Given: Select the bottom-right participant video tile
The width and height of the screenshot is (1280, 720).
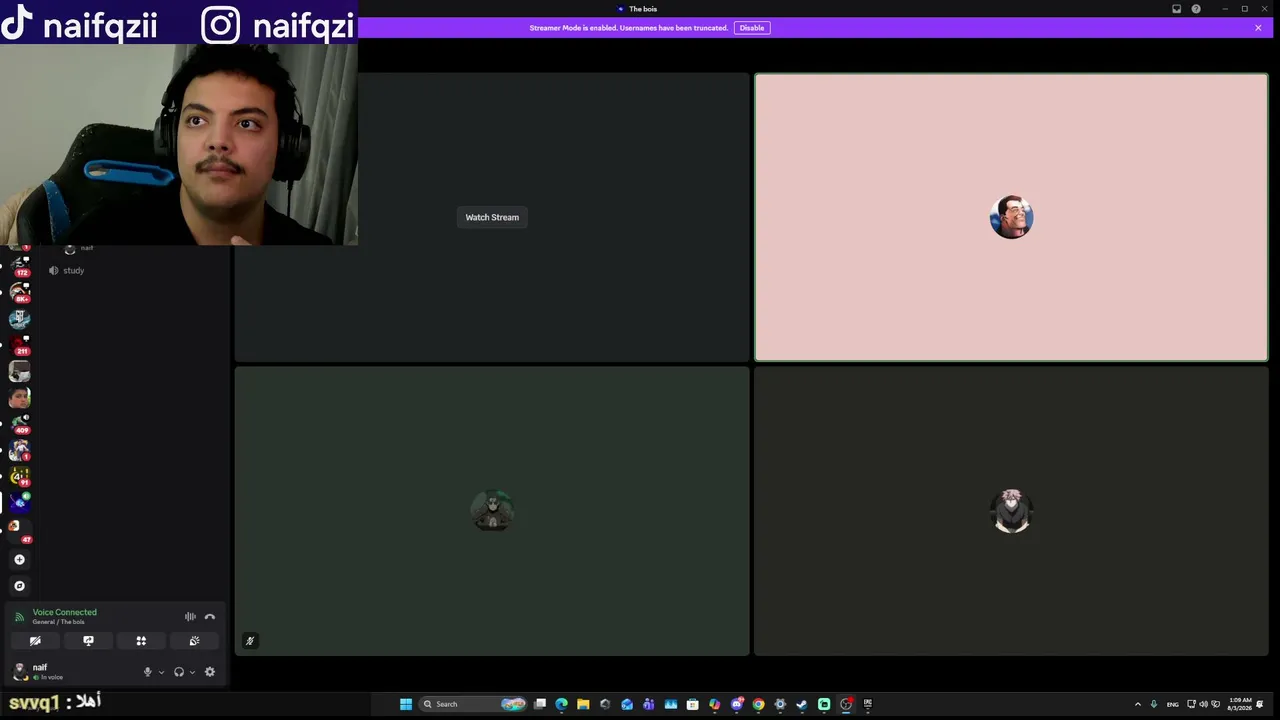Looking at the screenshot, I should click(x=1011, y=511).
